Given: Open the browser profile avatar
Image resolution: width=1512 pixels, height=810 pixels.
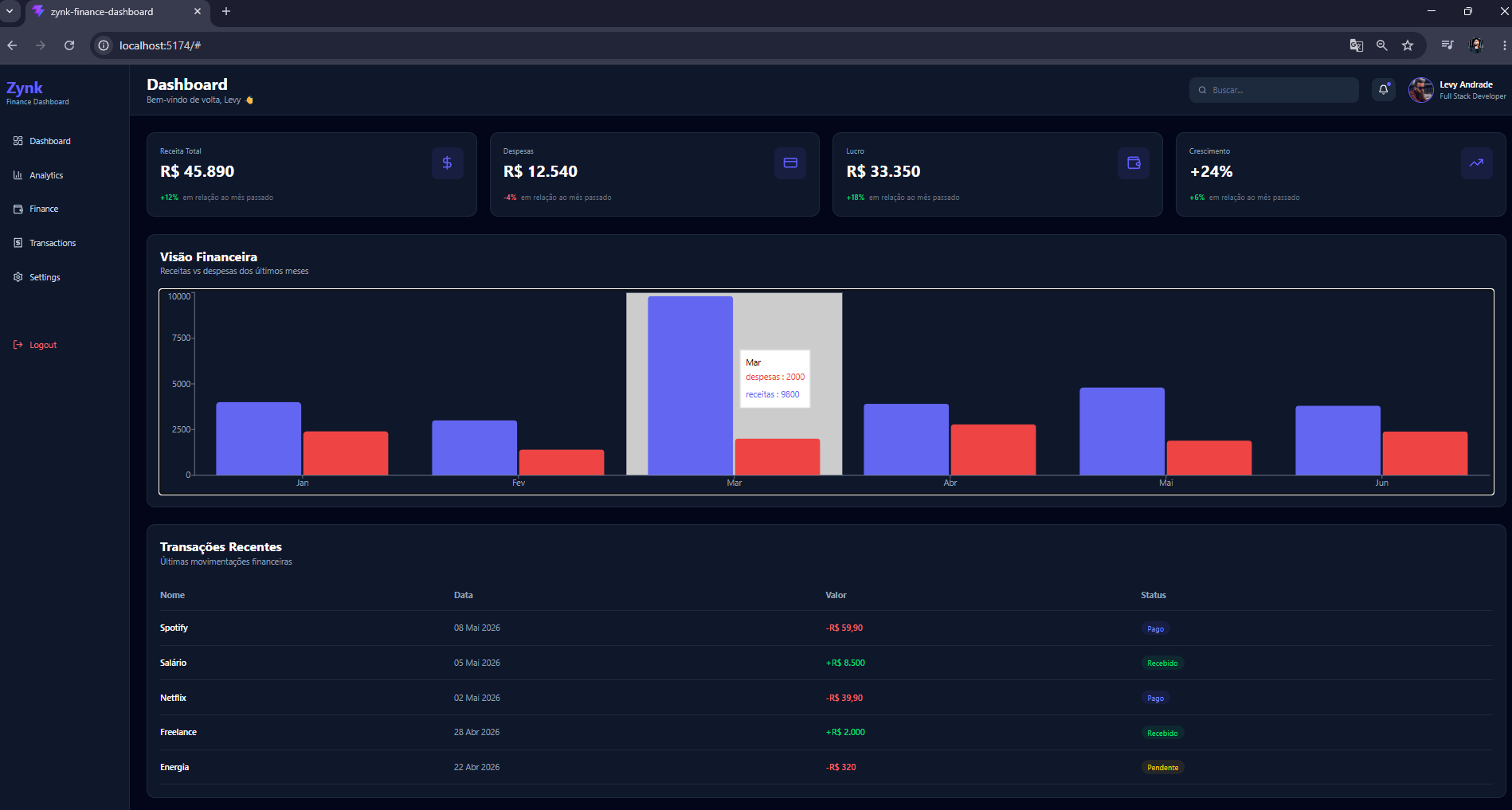Looking at the screenshot, I should pyautogui.click(x=1476, y=45).
